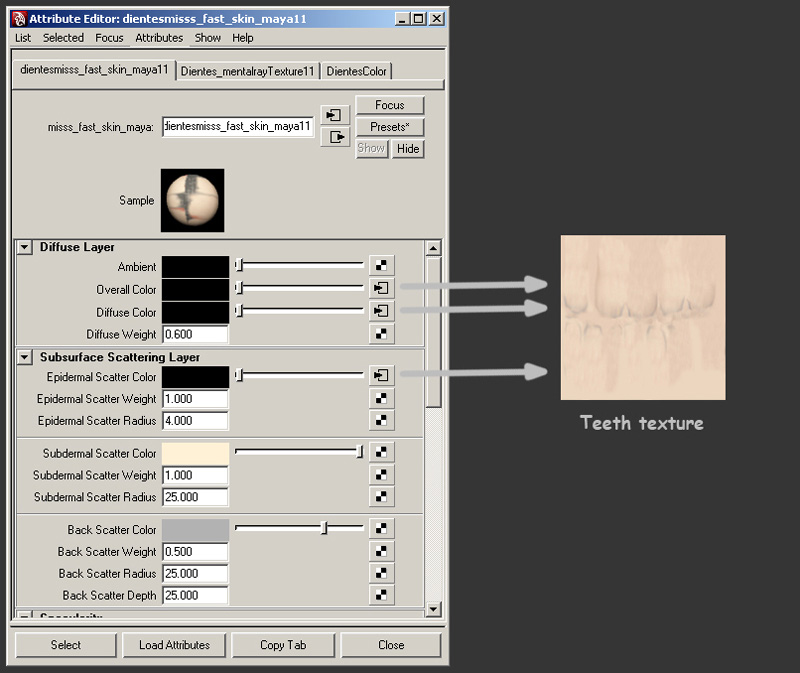Click the Overall Color slider handle
This screenshot has height=673, width=800.
click(239, 288)
